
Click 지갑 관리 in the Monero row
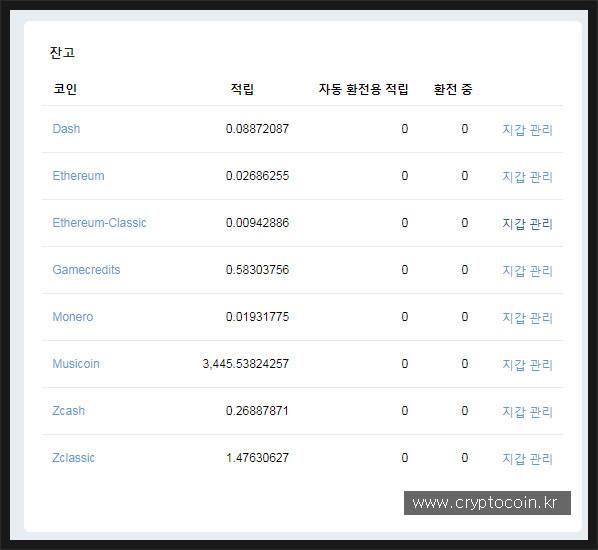point(527,317)
